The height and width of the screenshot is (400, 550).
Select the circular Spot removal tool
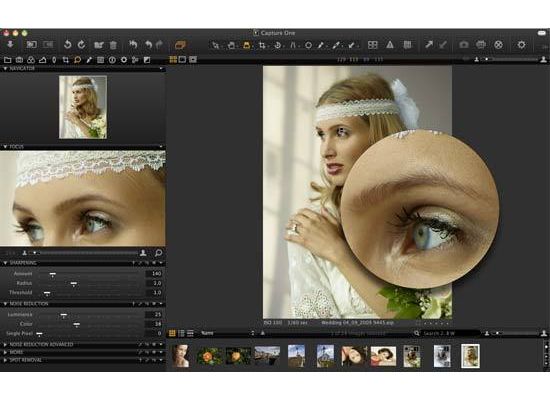308,45
